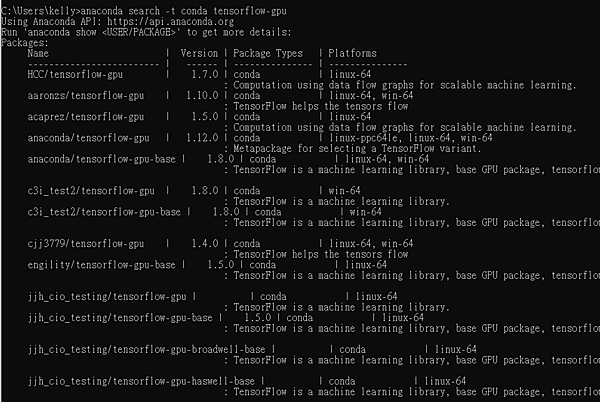This screenshot has width=600, height=402.
Task: Click the https://api.anaconda.org URL text
Action: pyautogui.click(x=171, y=21)
